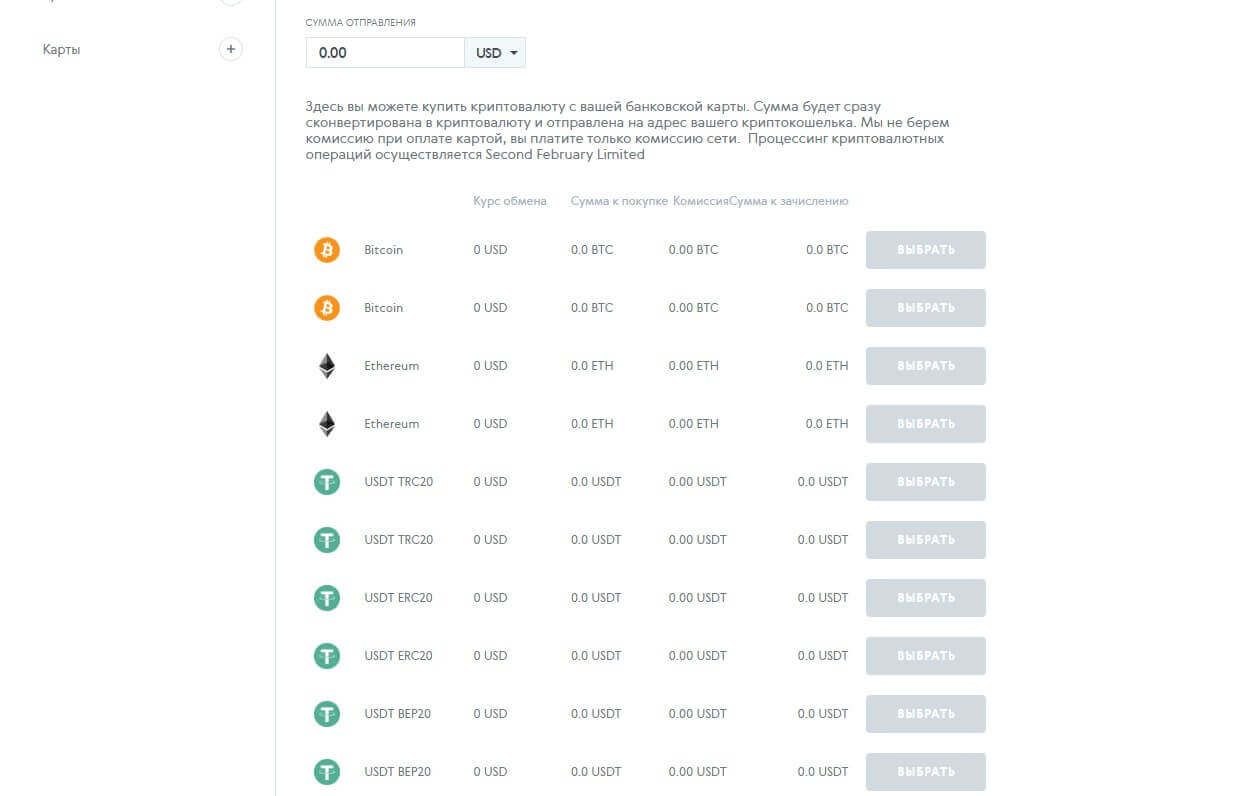Click the second Ethereum row's diamond icon
This screenshot has width=1247, height=796.
tap(327, 424)
